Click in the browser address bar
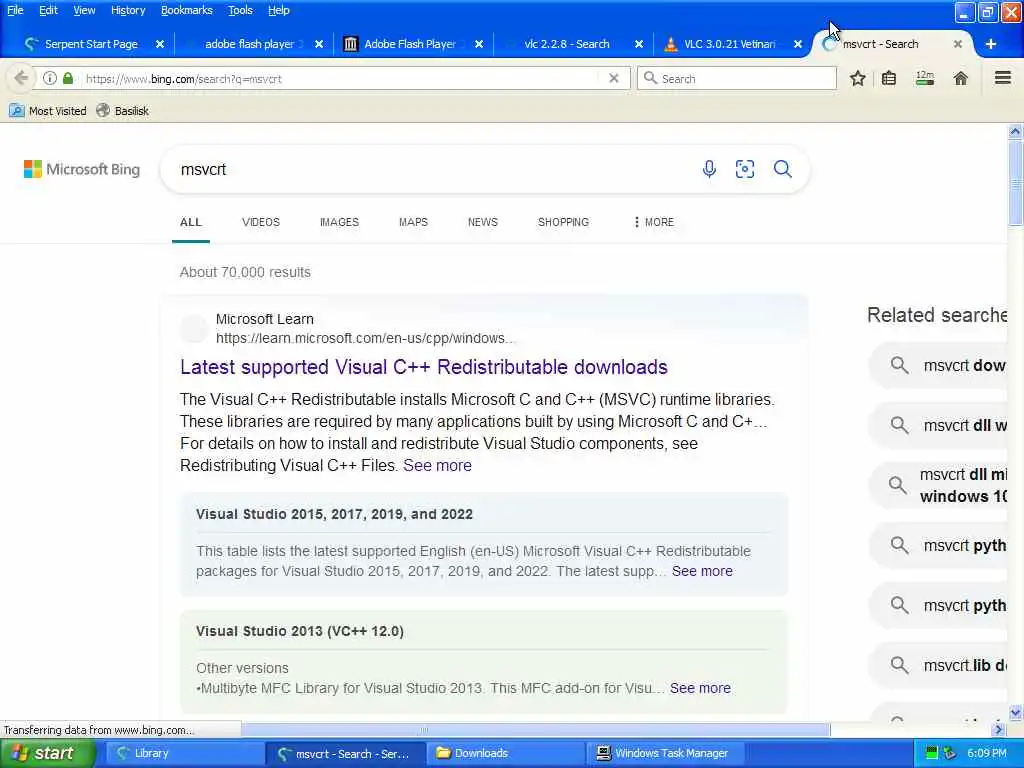 click(340, 78)
